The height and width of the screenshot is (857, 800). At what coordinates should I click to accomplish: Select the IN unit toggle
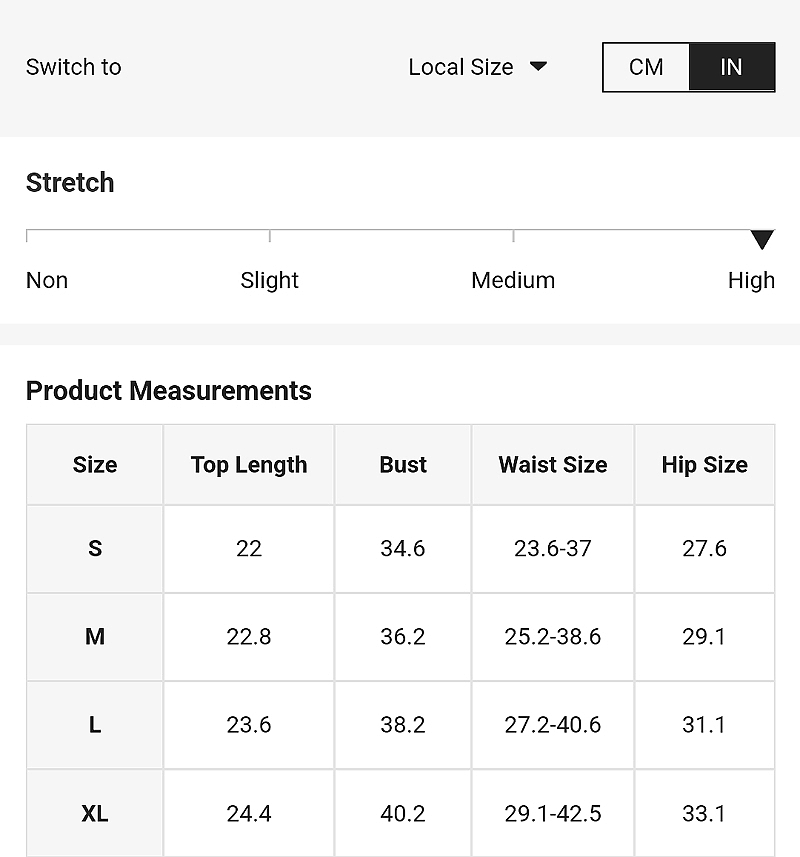[732, 67]
